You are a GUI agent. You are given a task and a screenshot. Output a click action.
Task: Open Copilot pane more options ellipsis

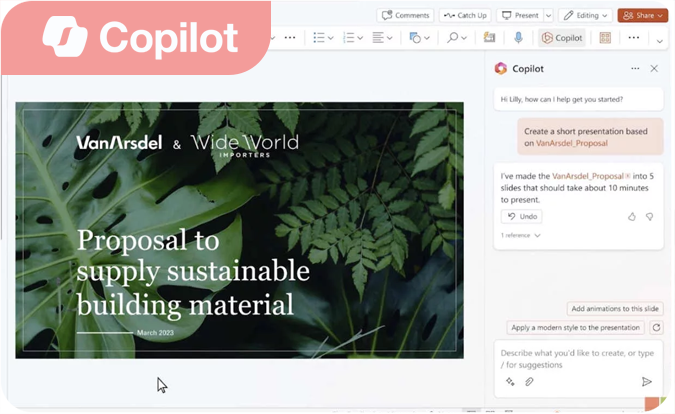[x=635, y=68]
